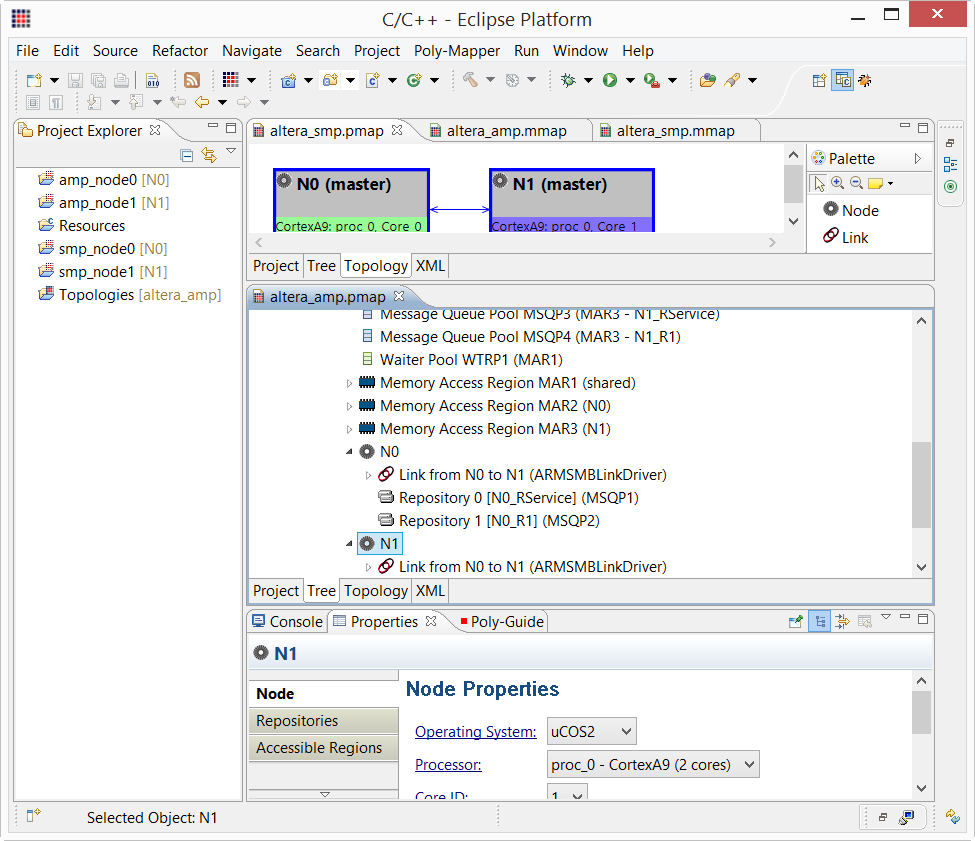Click the Build hammer toolbar icon
This screenshot has height=841, width=975.
coord(471,80)
